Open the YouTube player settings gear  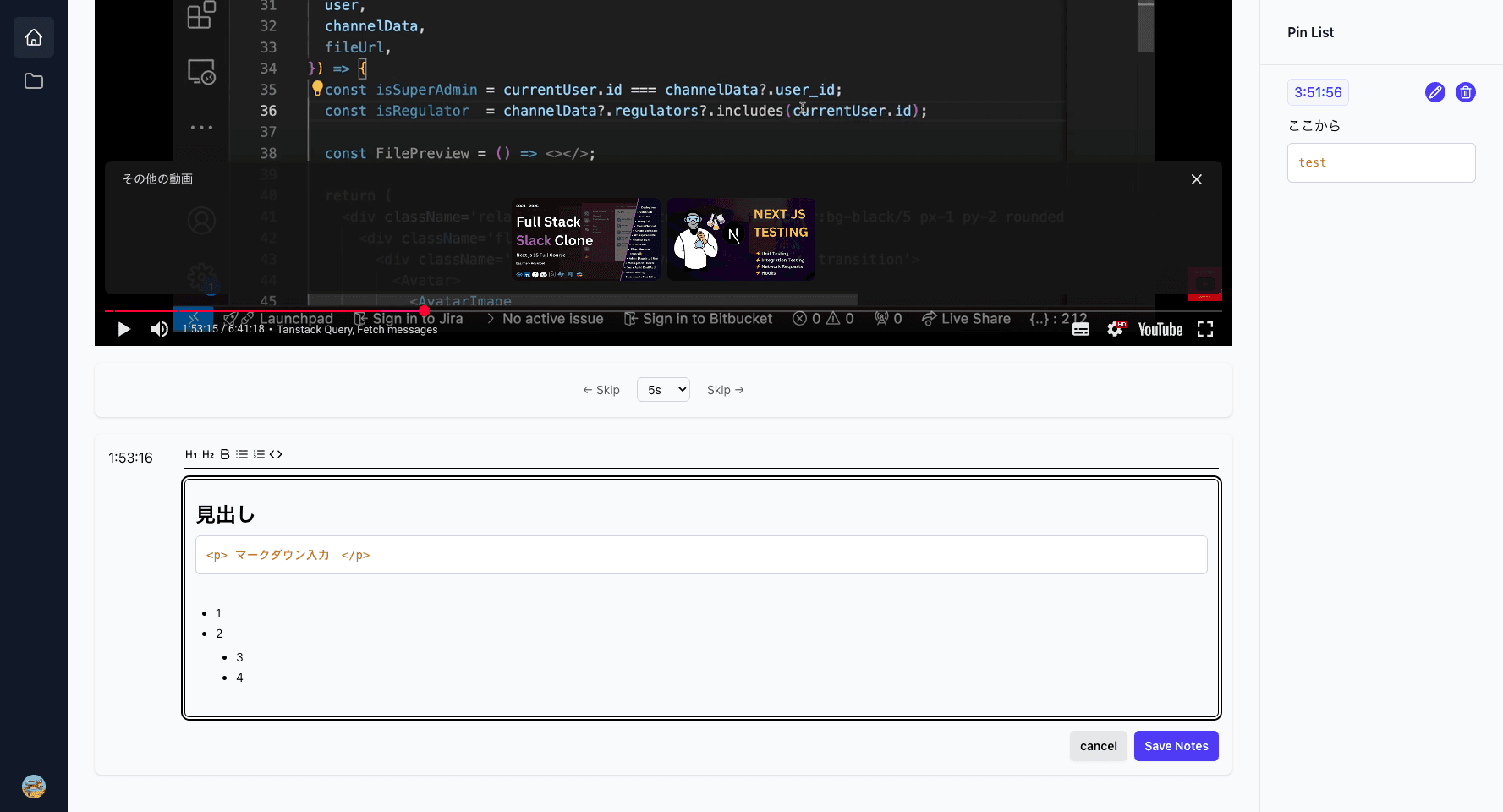pos(1115,330)
